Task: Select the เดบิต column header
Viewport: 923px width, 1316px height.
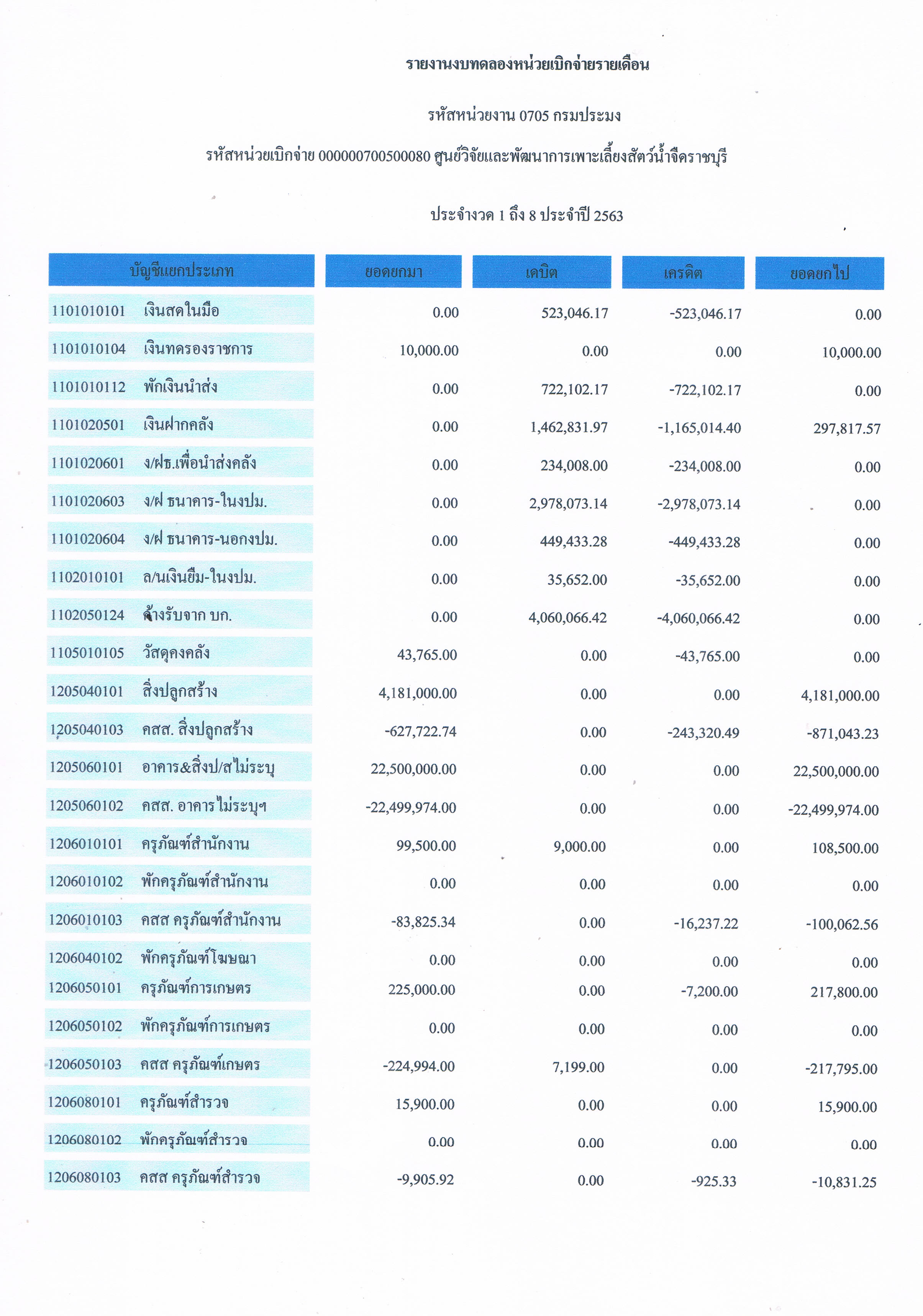Action: 541,272
